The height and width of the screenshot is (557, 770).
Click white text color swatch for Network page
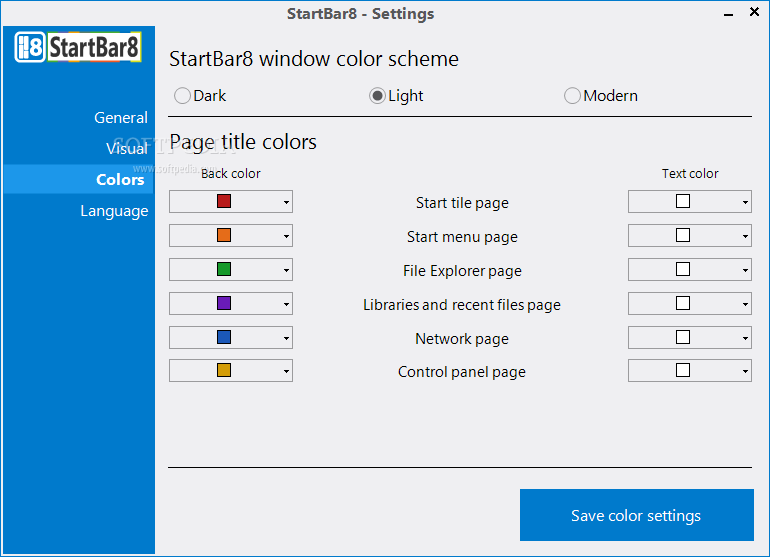683,336
